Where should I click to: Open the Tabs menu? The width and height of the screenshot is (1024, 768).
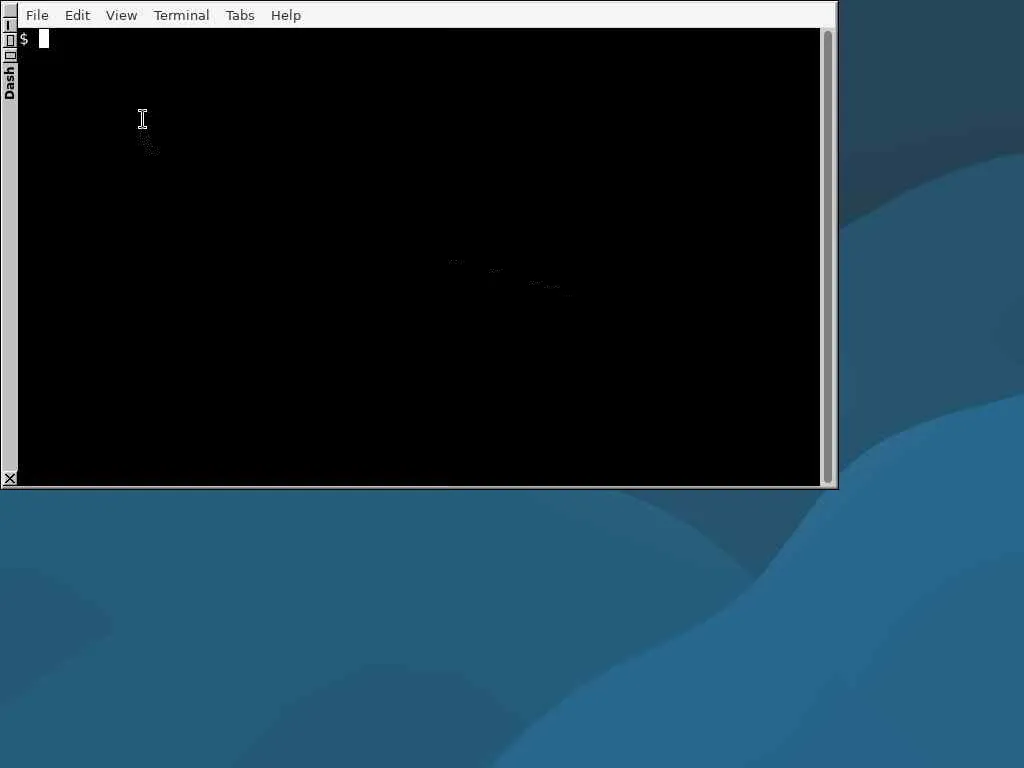pyautogui.click(x=240, y=15)
